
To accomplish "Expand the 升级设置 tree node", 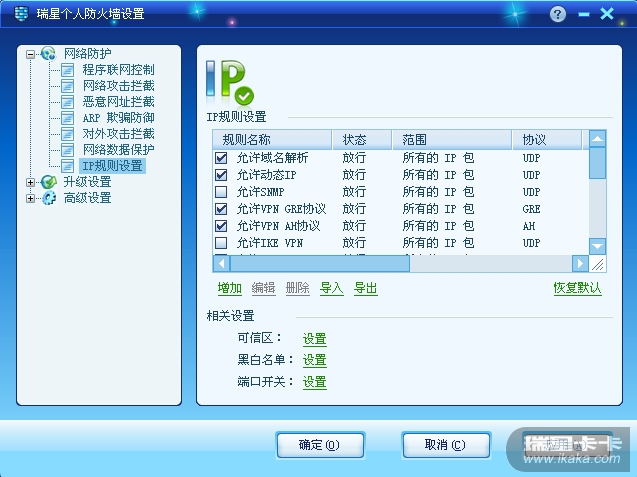I will pos(30,182).
